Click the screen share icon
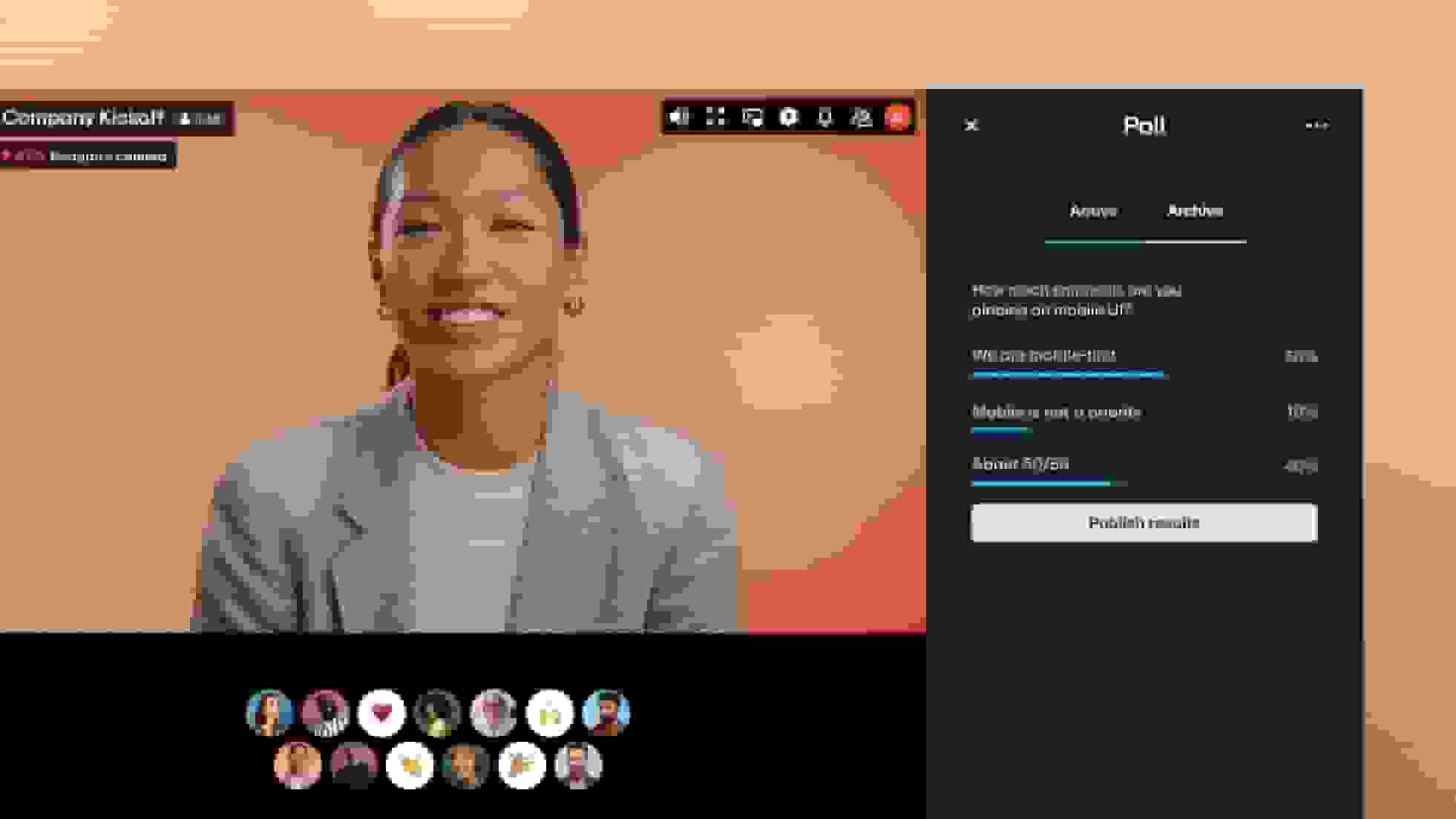Screen dimensions: 1456x819 tap(752, 117)
